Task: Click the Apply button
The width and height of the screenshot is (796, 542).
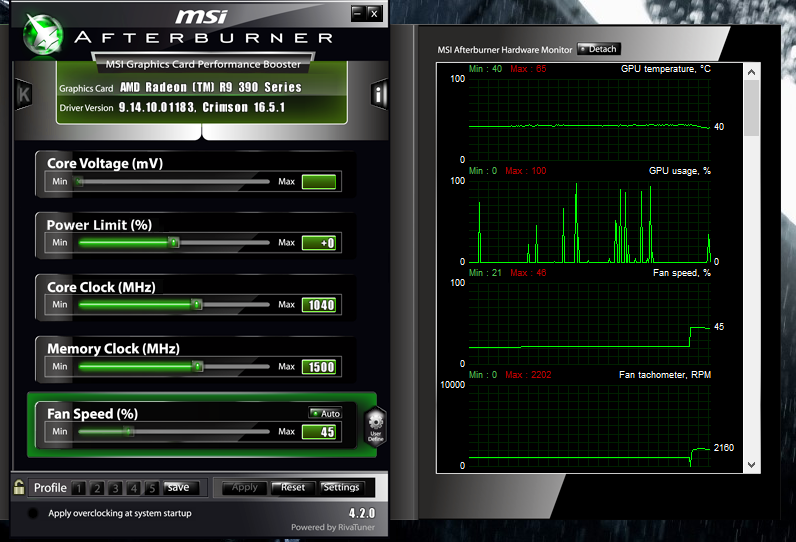Action: coord(245,488)
